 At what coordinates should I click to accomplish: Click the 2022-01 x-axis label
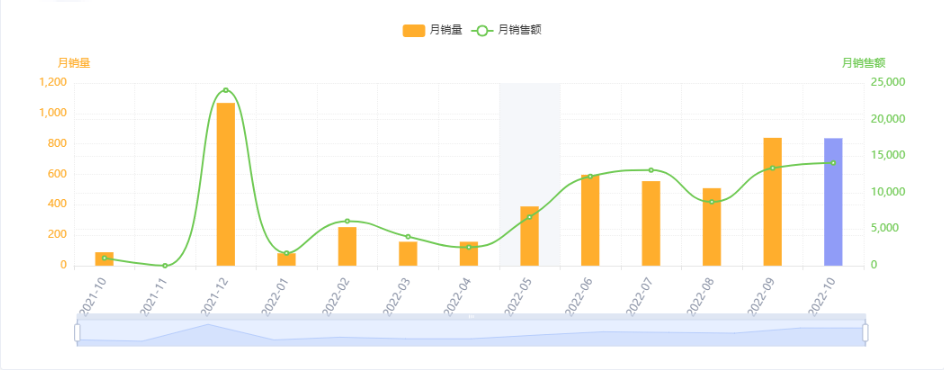[x=275, y=296]
